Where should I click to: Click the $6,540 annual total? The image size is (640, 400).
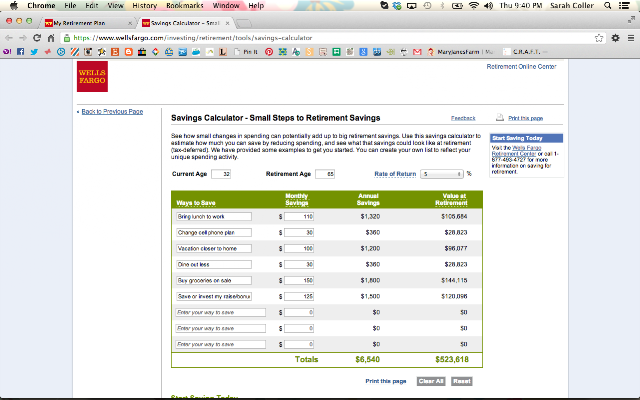[x=367, y=360]
